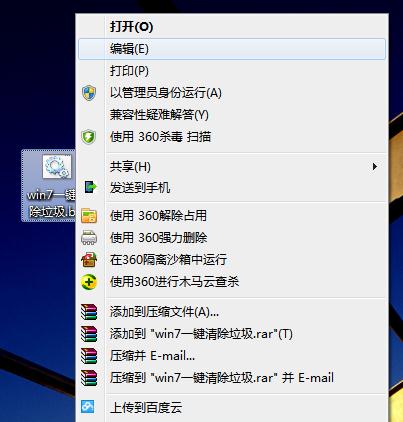Select 发送到手机 menu entry
The image size is (403, 422).
pyautogui.click(x=232, y=188)
